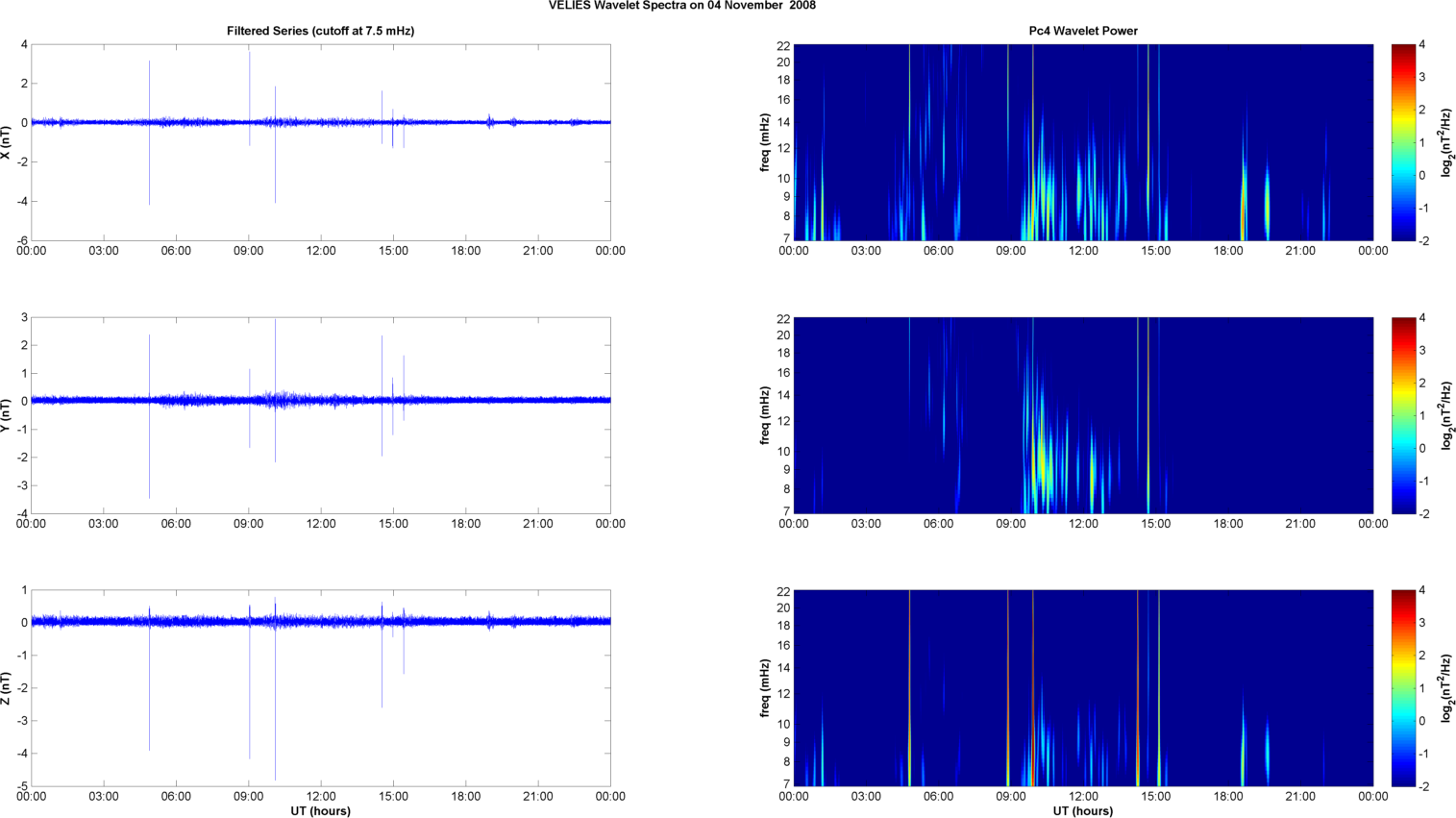Click the bottom wavelet panel colorbar
This screenshot has width=1456, height=818.
[x=1403, y=688]
